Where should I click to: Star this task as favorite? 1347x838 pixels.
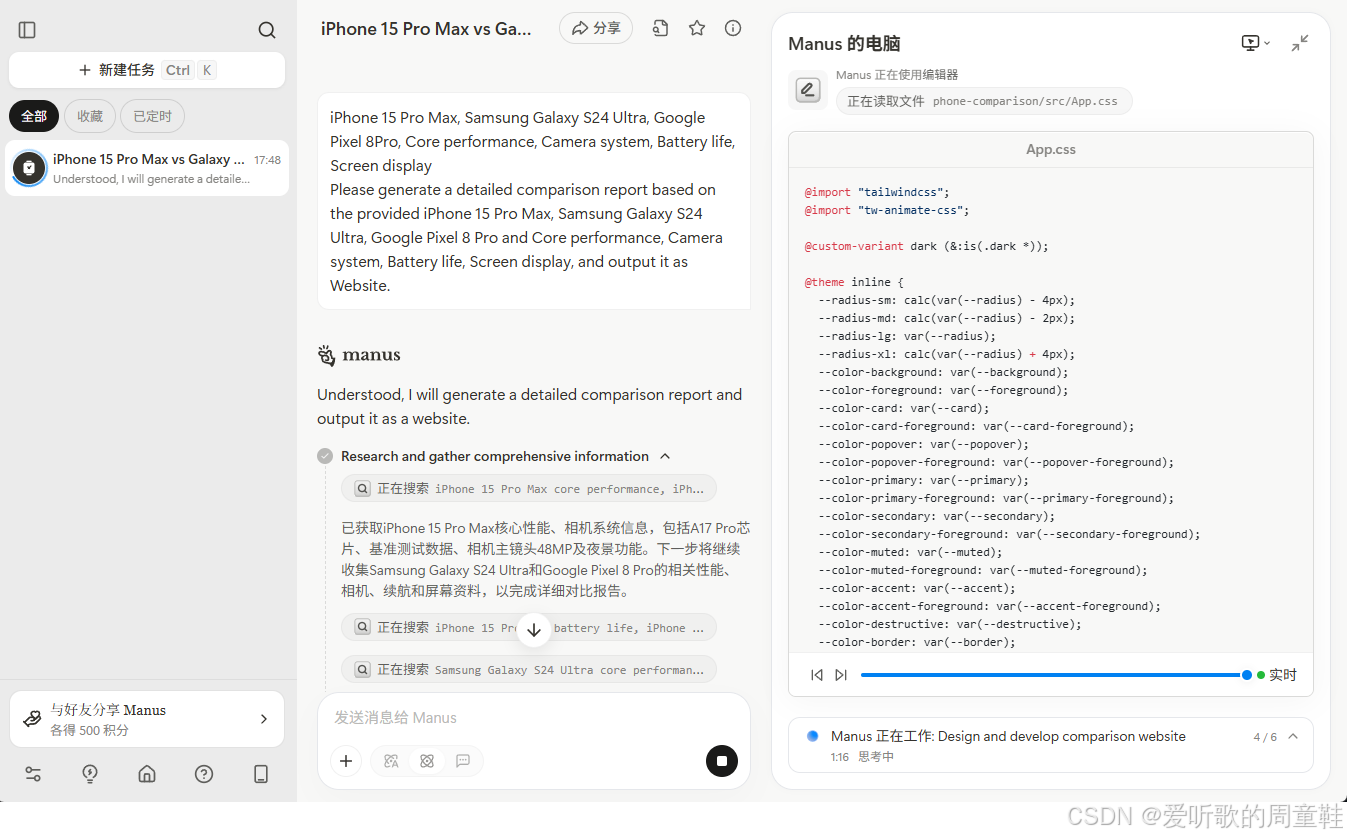697,28
